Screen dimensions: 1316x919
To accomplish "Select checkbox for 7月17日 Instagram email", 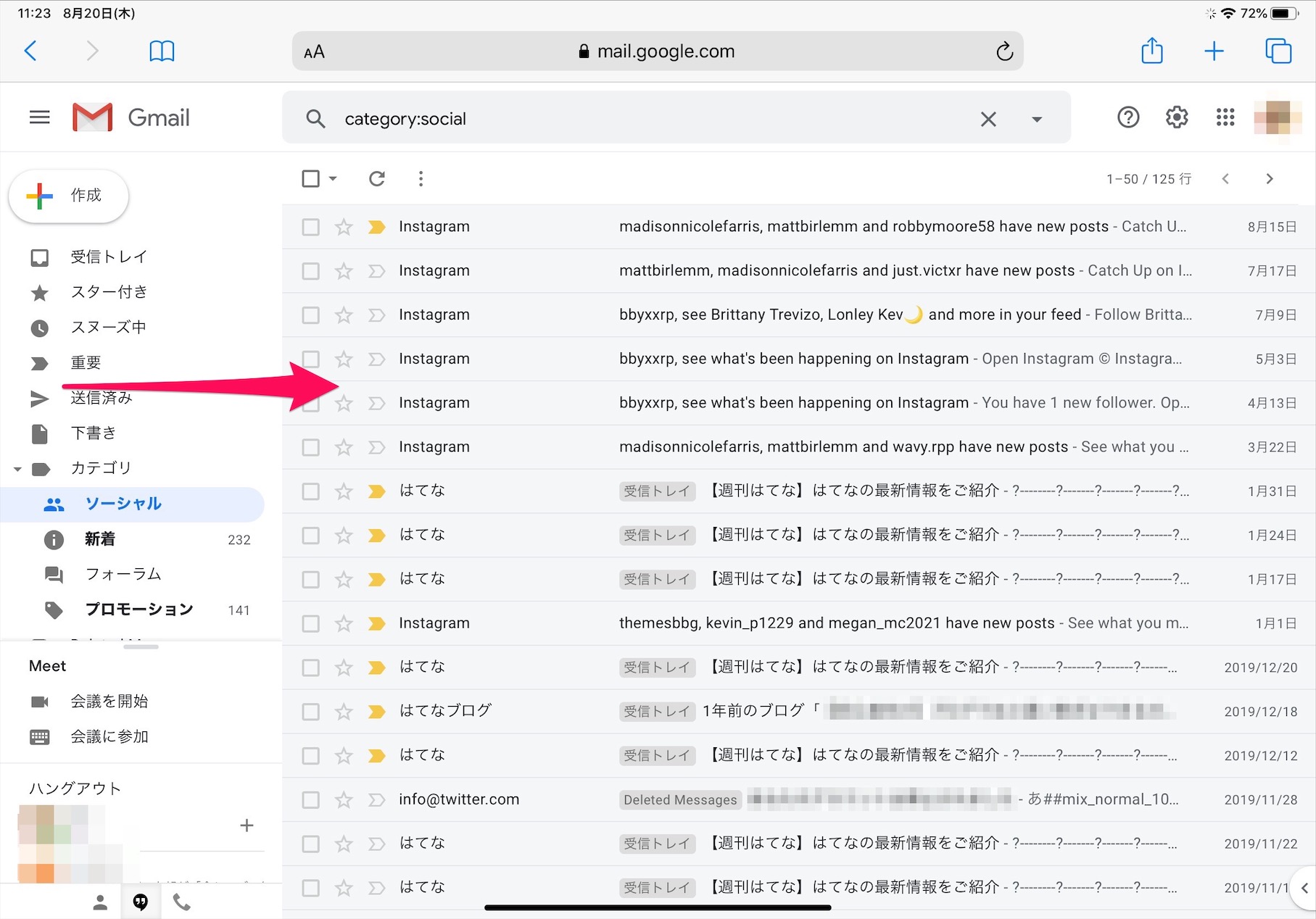I will coord(310,271).
